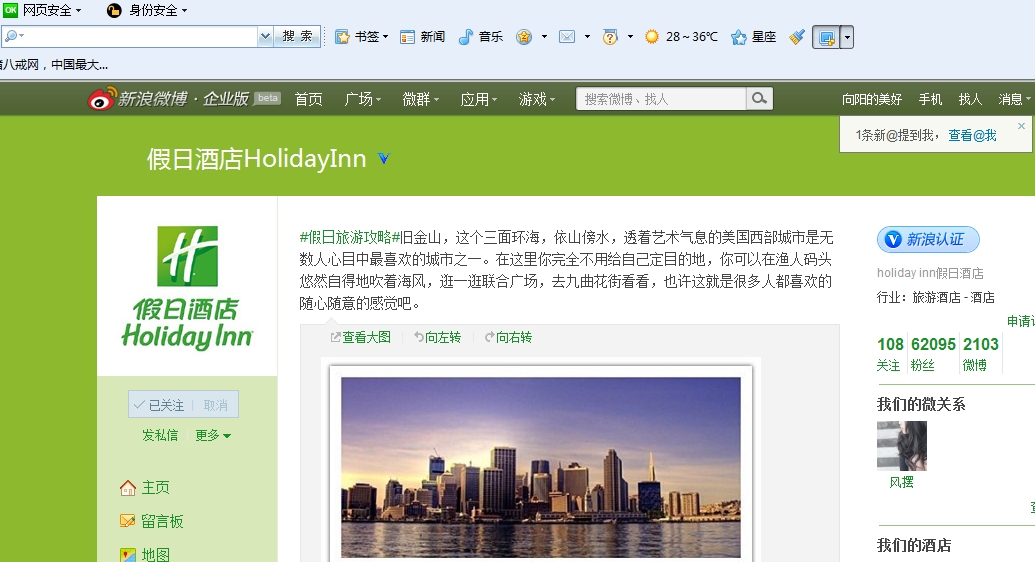Click the 网页安全 OK shield icon
This screenshot has width=1035, height=562.
click(11, 10)
